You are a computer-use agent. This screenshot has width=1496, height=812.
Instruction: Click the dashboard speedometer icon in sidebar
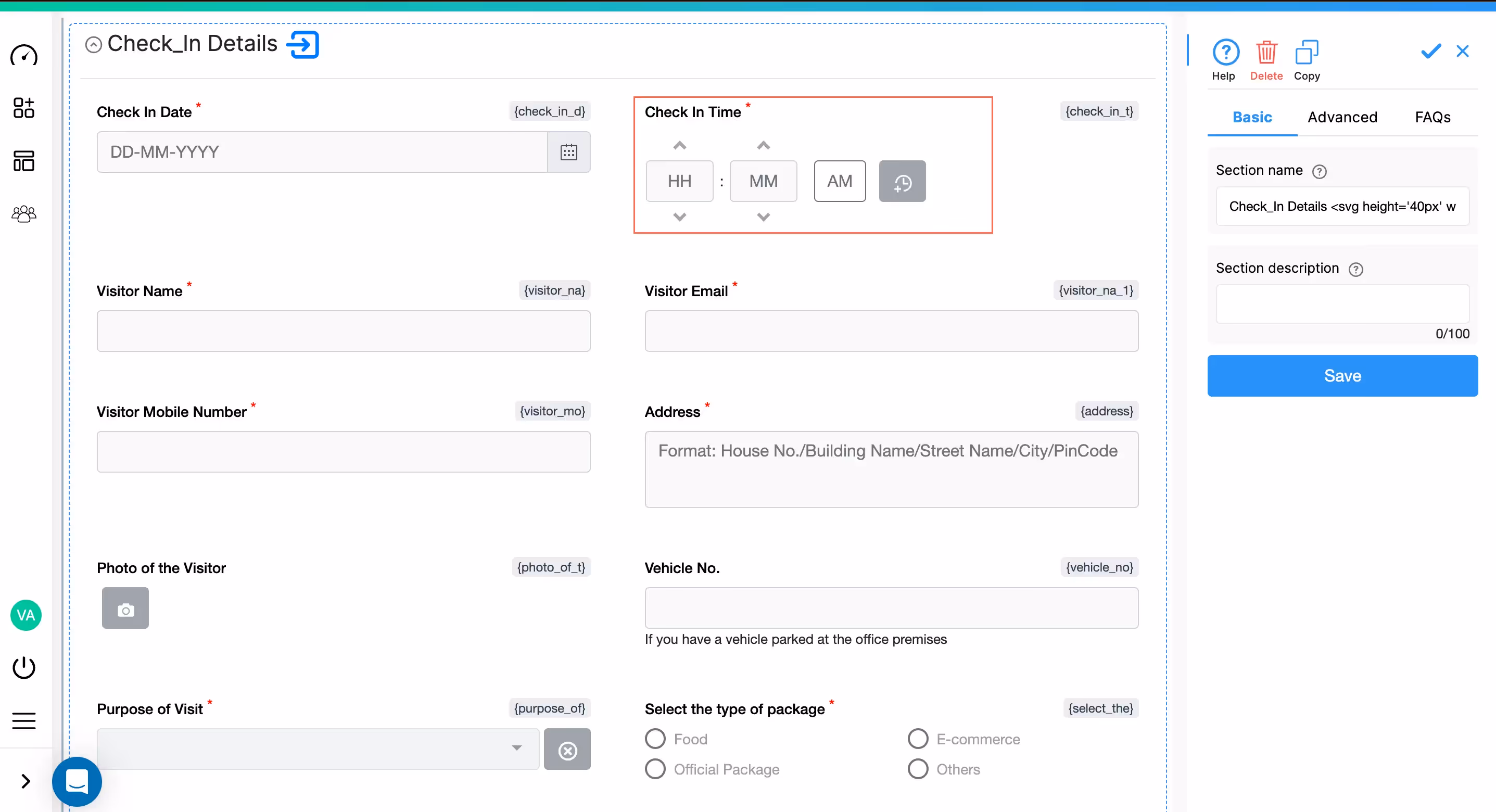[x=24, y=56]
